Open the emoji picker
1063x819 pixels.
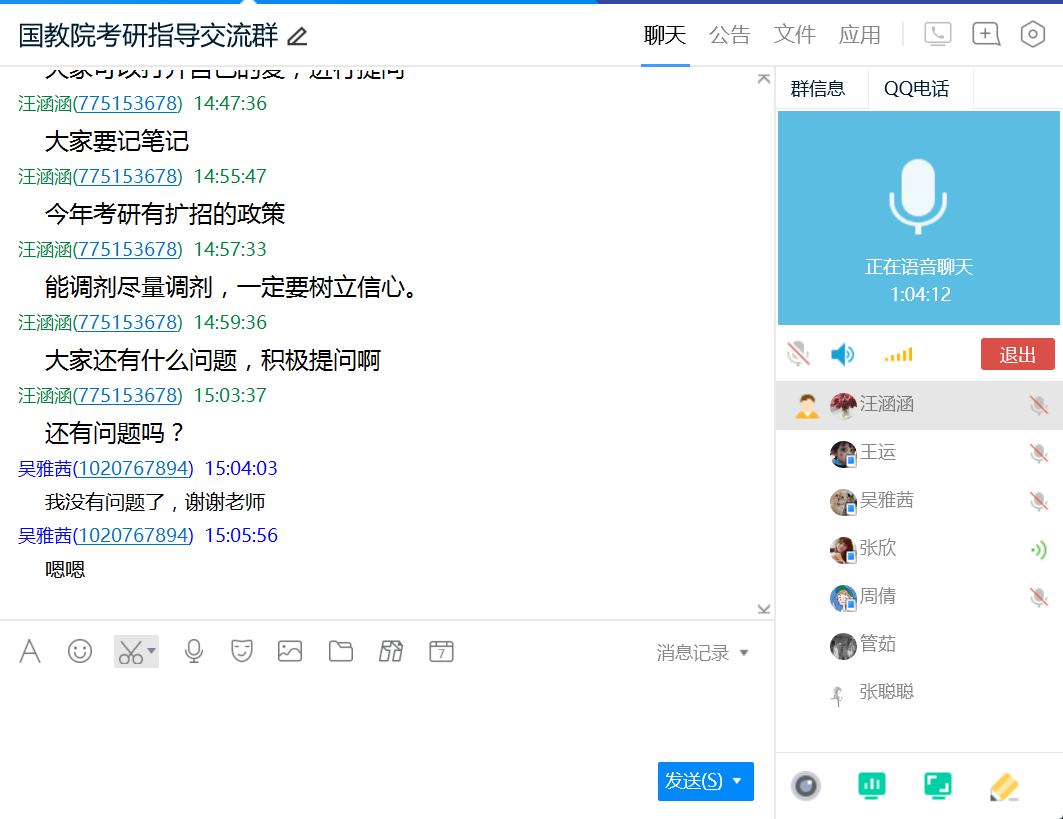coord(80,651)
